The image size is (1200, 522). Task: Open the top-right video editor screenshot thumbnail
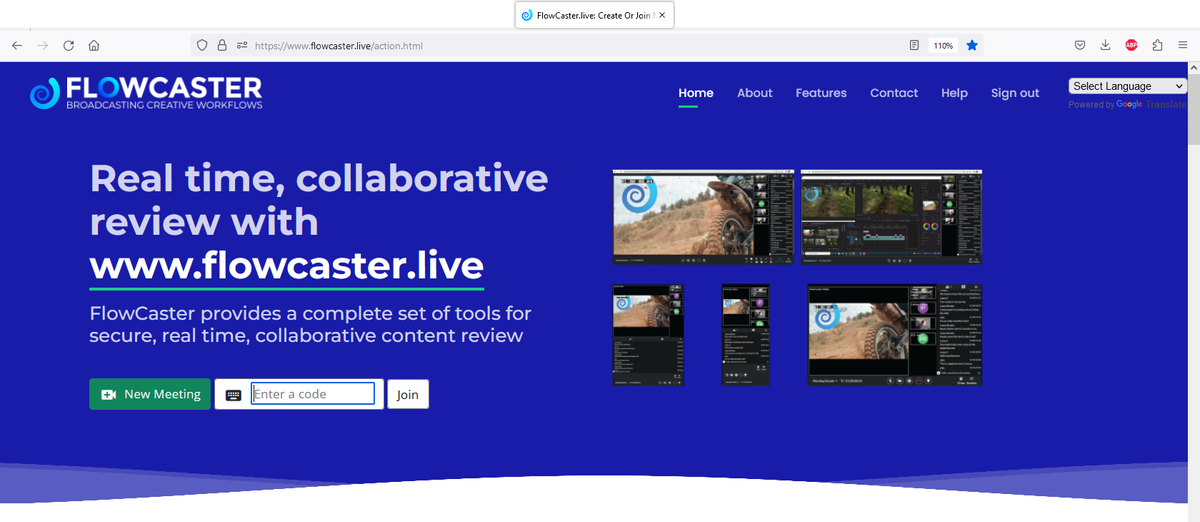[891, 217]
